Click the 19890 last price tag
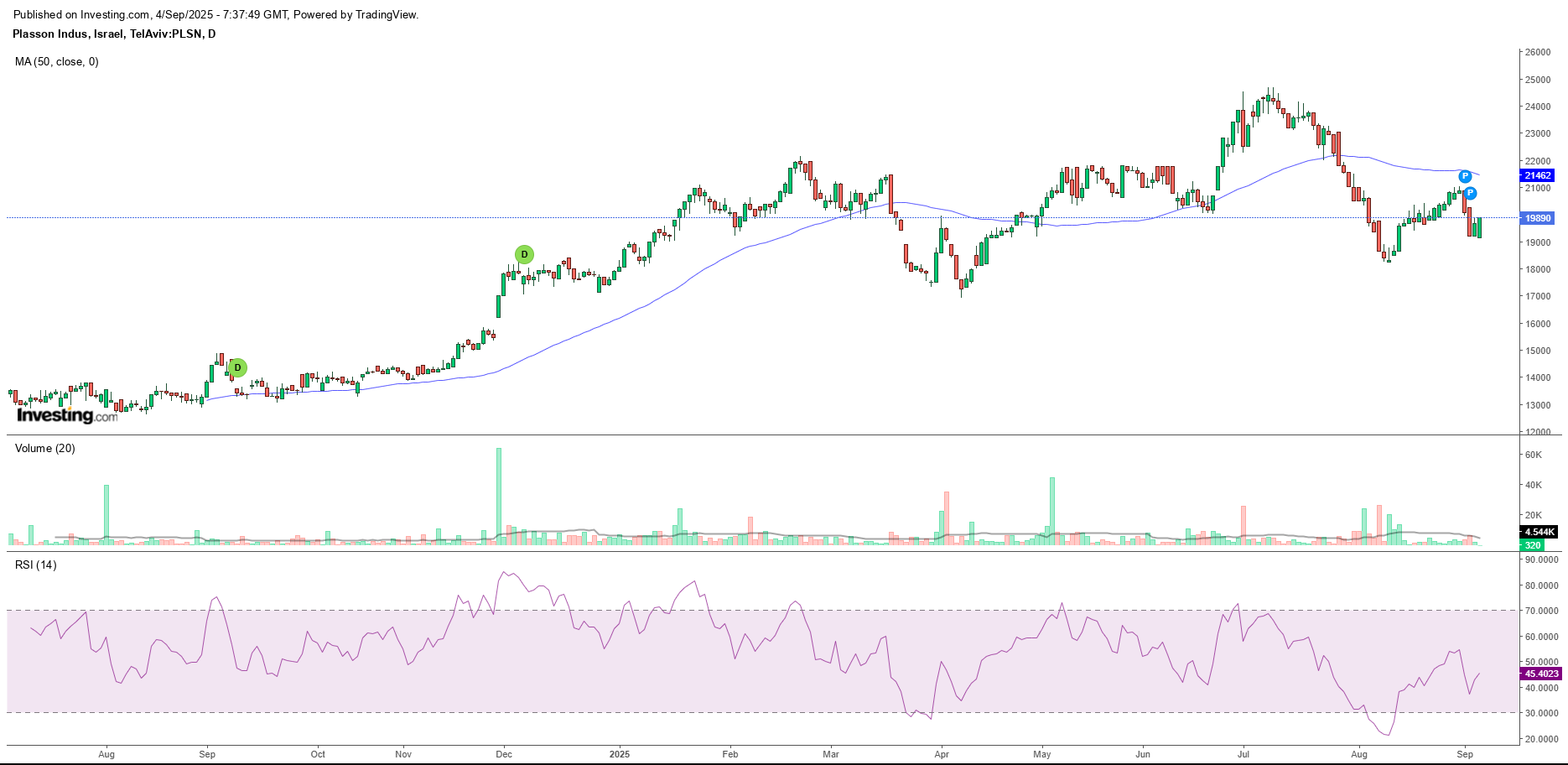The height and width of the screenshot is (765, 1568). 1538,218
